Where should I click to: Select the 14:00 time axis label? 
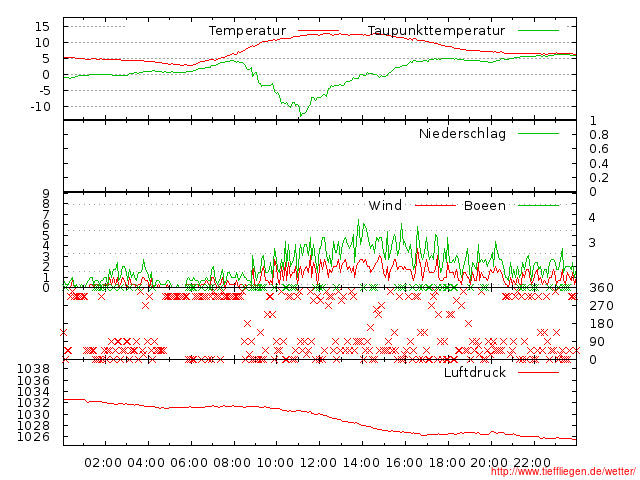pyautogui.click(x=361, y=463)
